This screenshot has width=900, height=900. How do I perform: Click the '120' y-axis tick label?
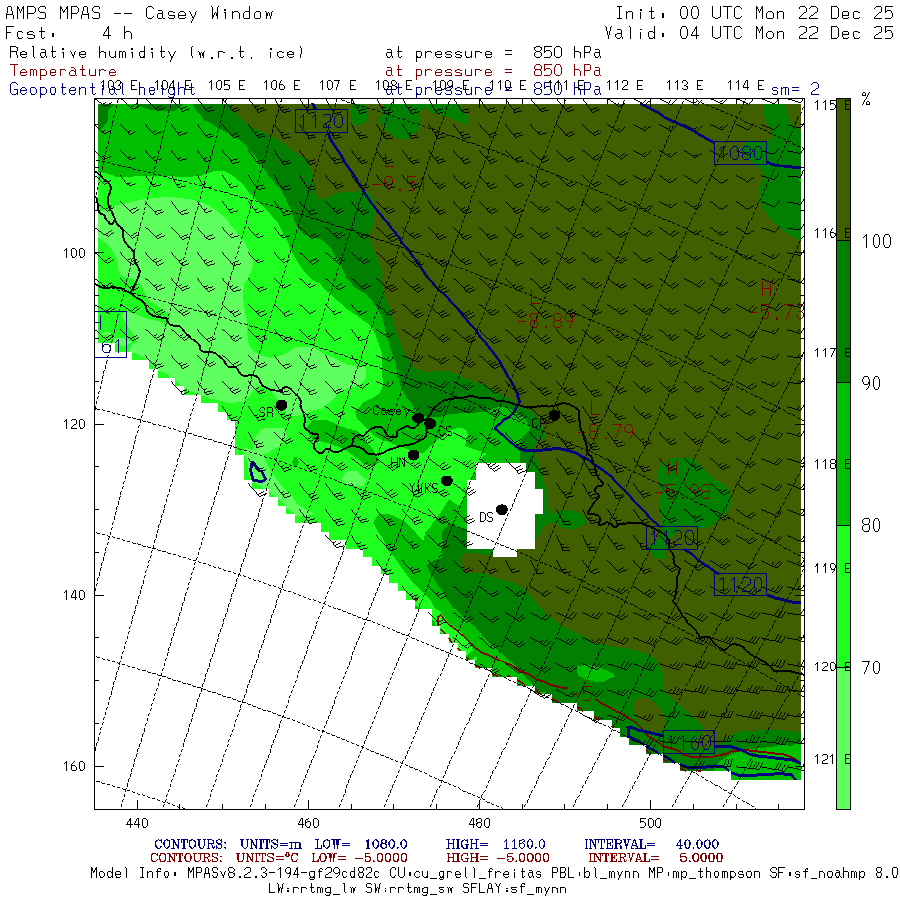[x=74, y=424]
